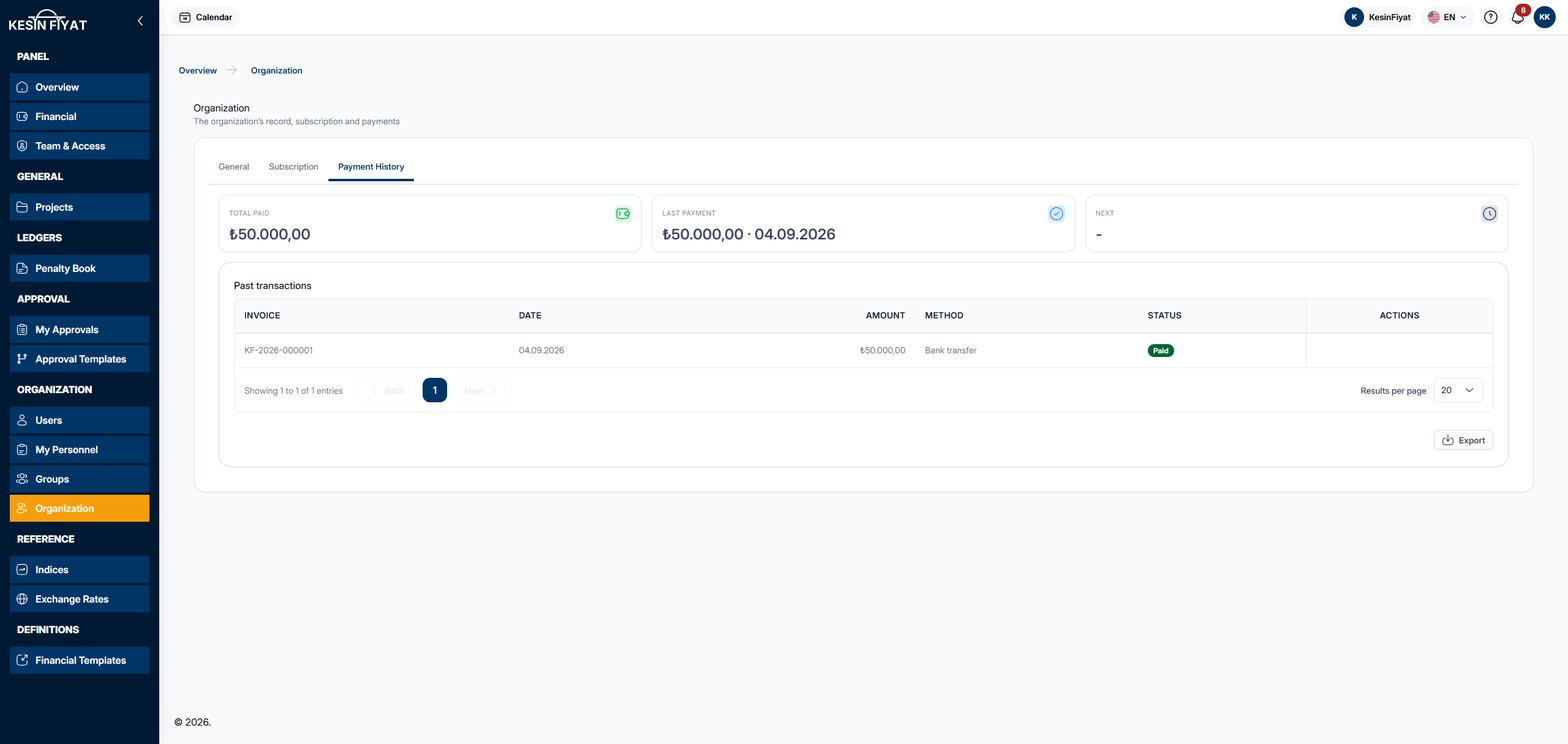Viewport: 1568px width, 744px height.
Task: Open Groups in the sidebar
Action: pos(79,479)
